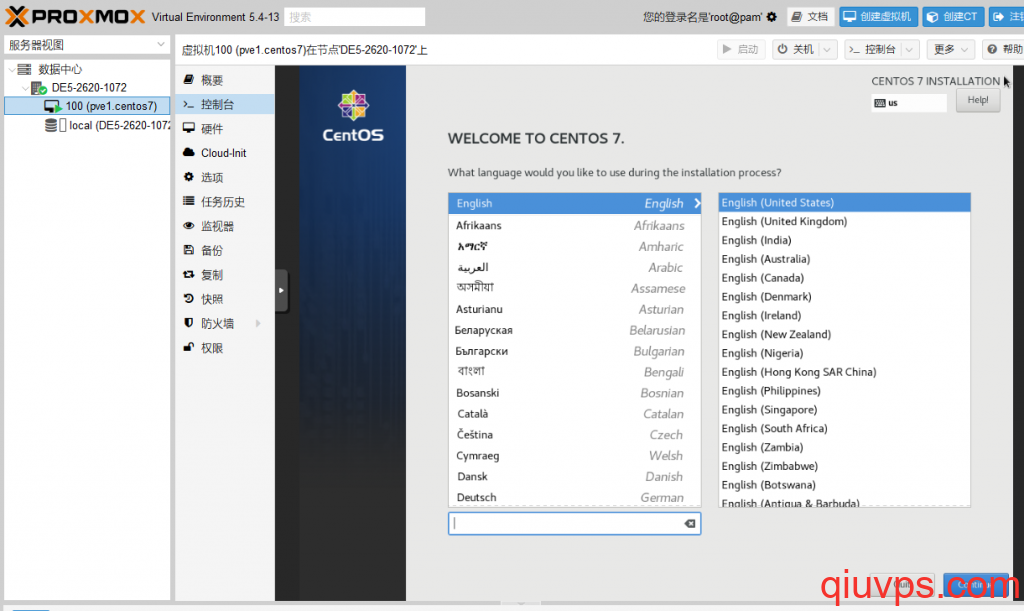Screen dimensions: 1024x611
Task: Select English (Singapore) locale
Action: pyautogui.click(x=844, y=410)
